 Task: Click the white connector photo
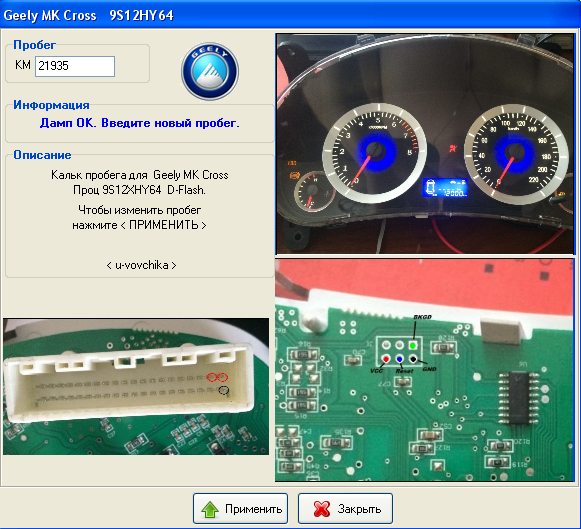pyautogui.click(x=136, y=386)
